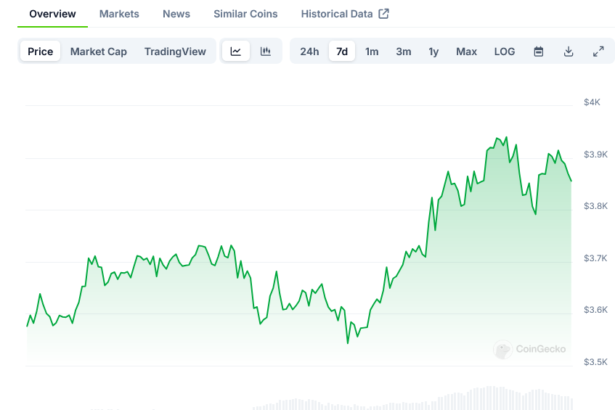
Task: Switch chart to TradingView mode
Action: pyautogui.click(x=177, y=52)
